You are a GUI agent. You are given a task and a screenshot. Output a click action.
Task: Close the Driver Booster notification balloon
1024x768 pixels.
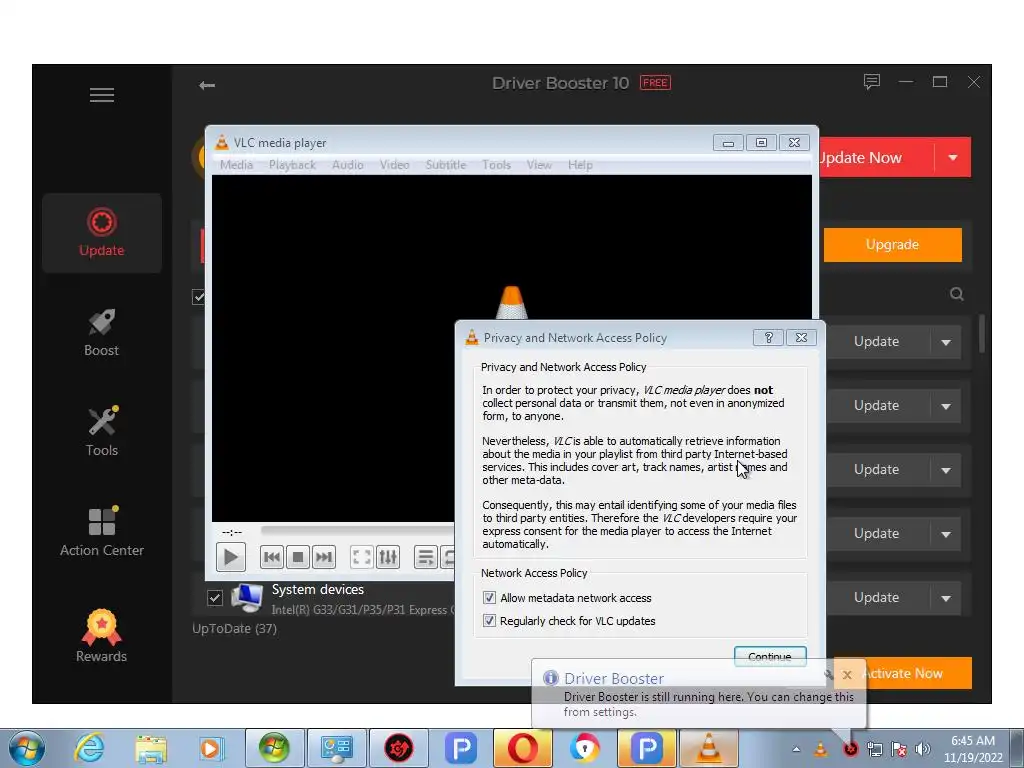click(847, 675)
